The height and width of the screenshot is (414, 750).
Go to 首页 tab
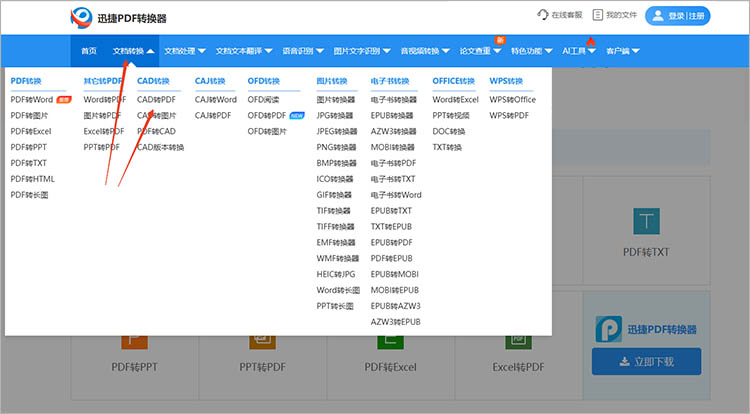point(88,51)
